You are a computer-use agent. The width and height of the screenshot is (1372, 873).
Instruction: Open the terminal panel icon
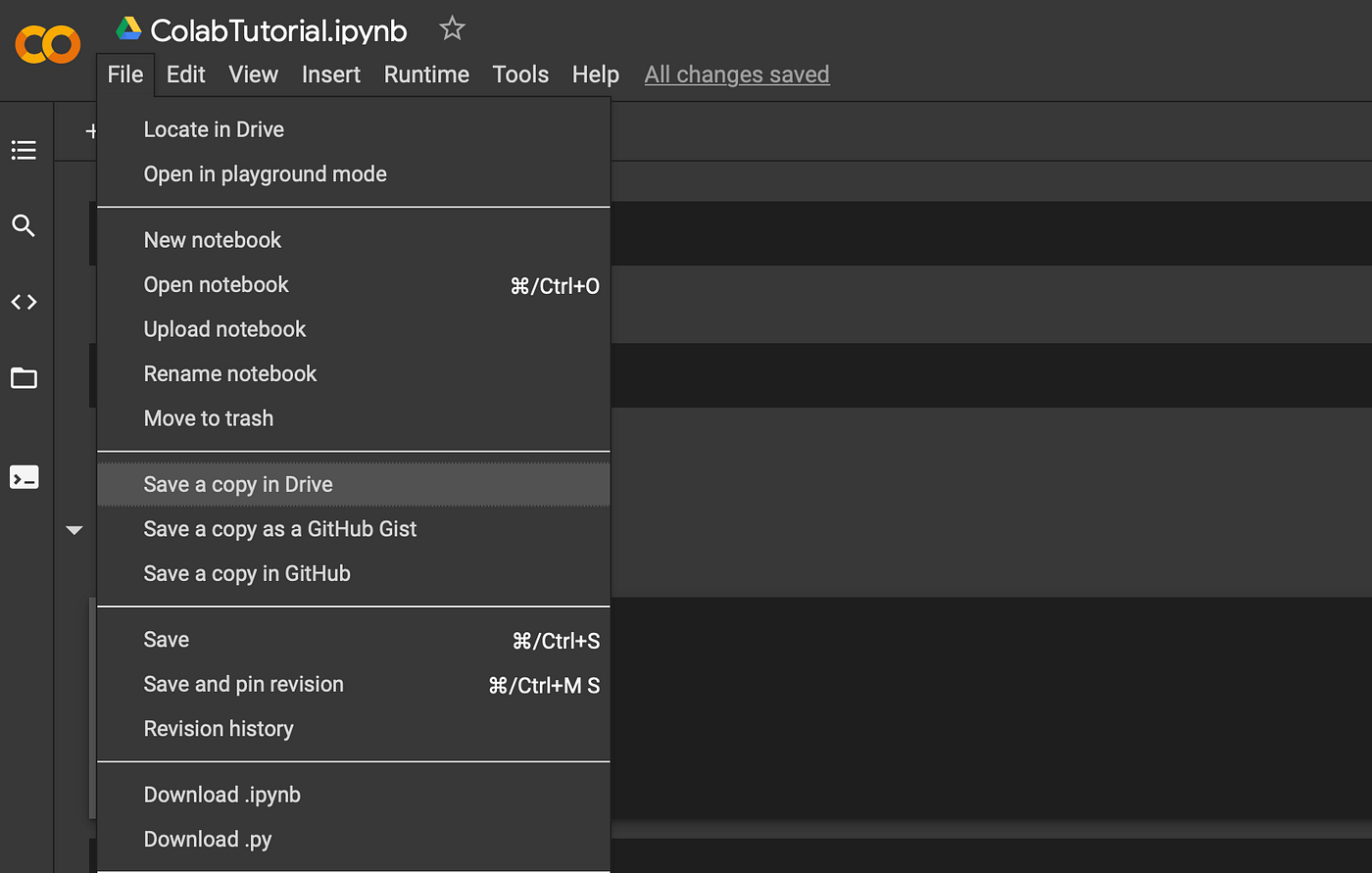click(24, 477)
